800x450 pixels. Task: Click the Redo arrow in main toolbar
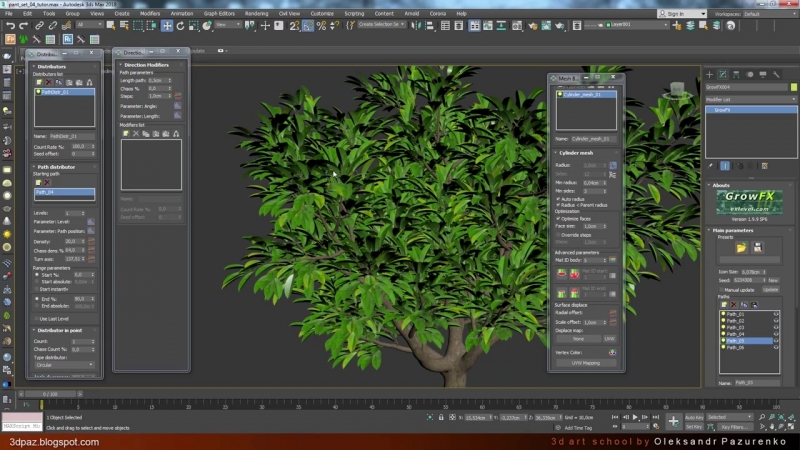(23, 25)
